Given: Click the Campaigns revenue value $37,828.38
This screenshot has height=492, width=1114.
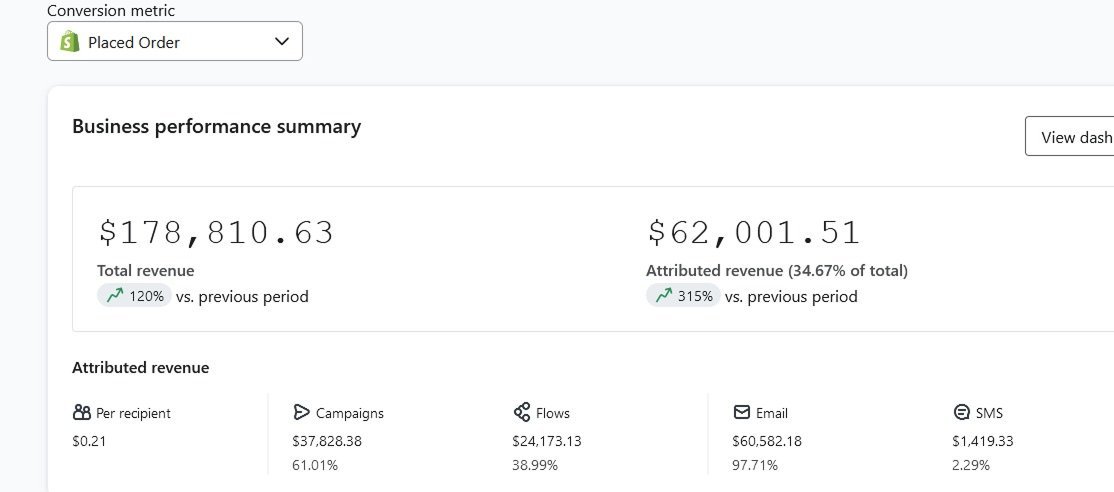Looking at the screenshot, I should 327,441.
